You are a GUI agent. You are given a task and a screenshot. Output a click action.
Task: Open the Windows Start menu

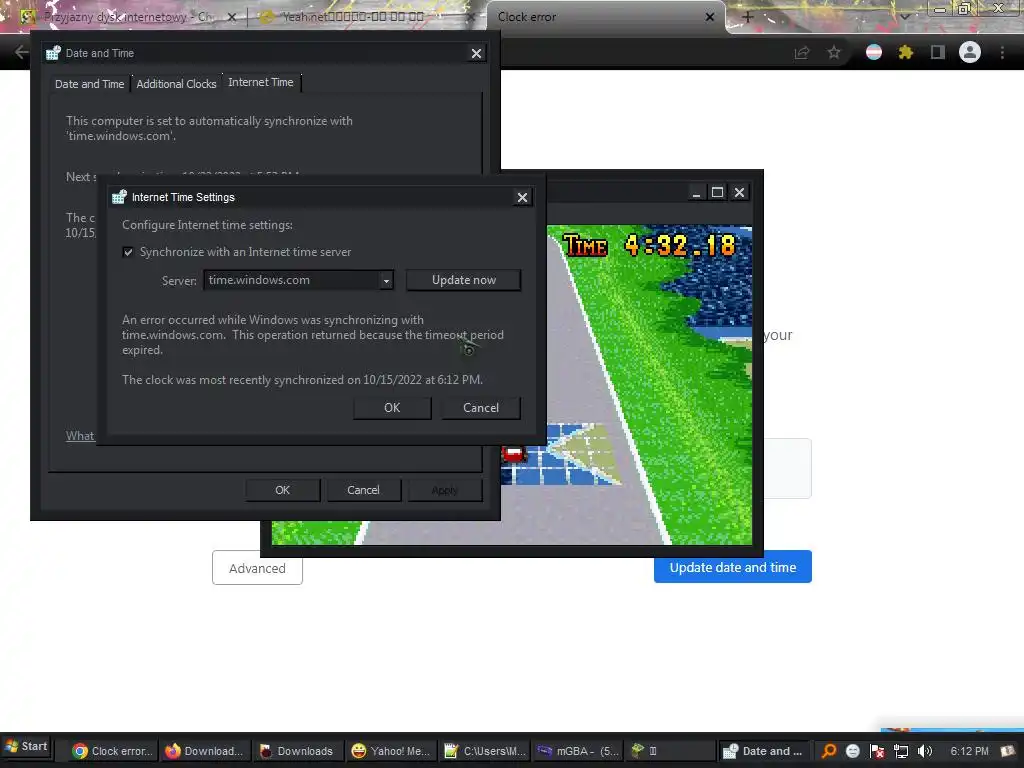pyautogui.click(x=26, y=746)
